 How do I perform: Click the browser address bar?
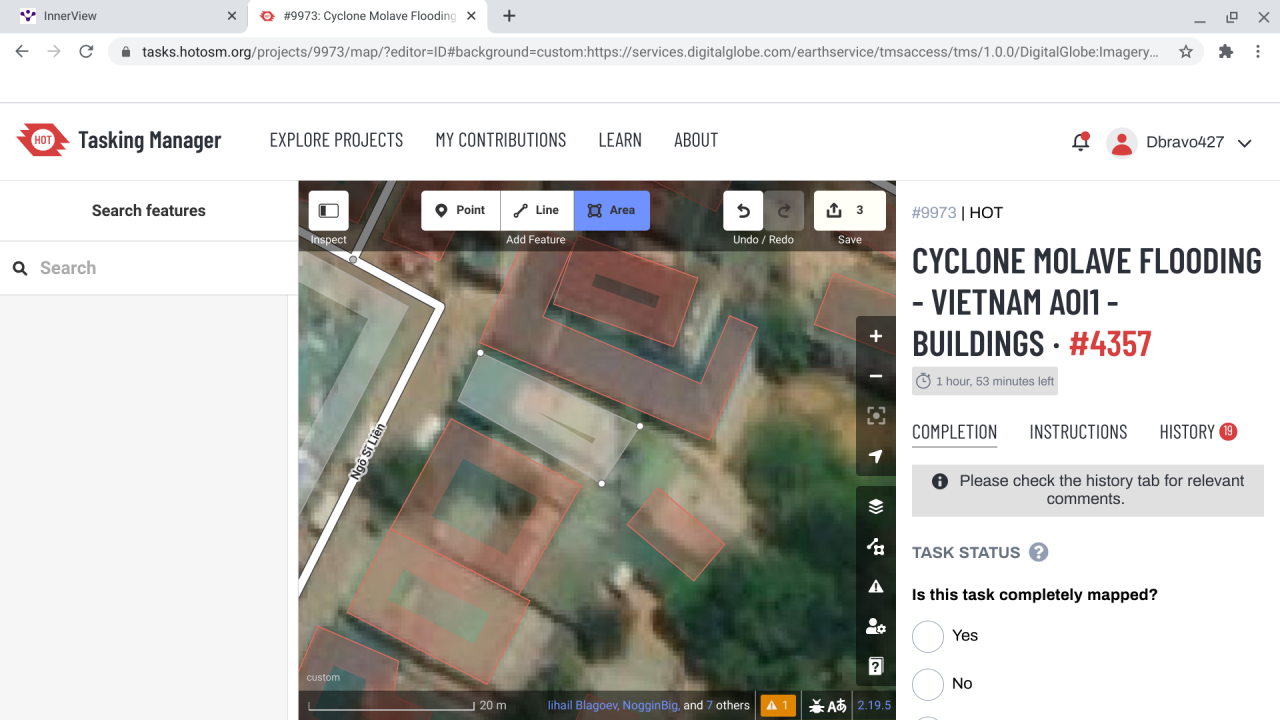tap(650, 51)
